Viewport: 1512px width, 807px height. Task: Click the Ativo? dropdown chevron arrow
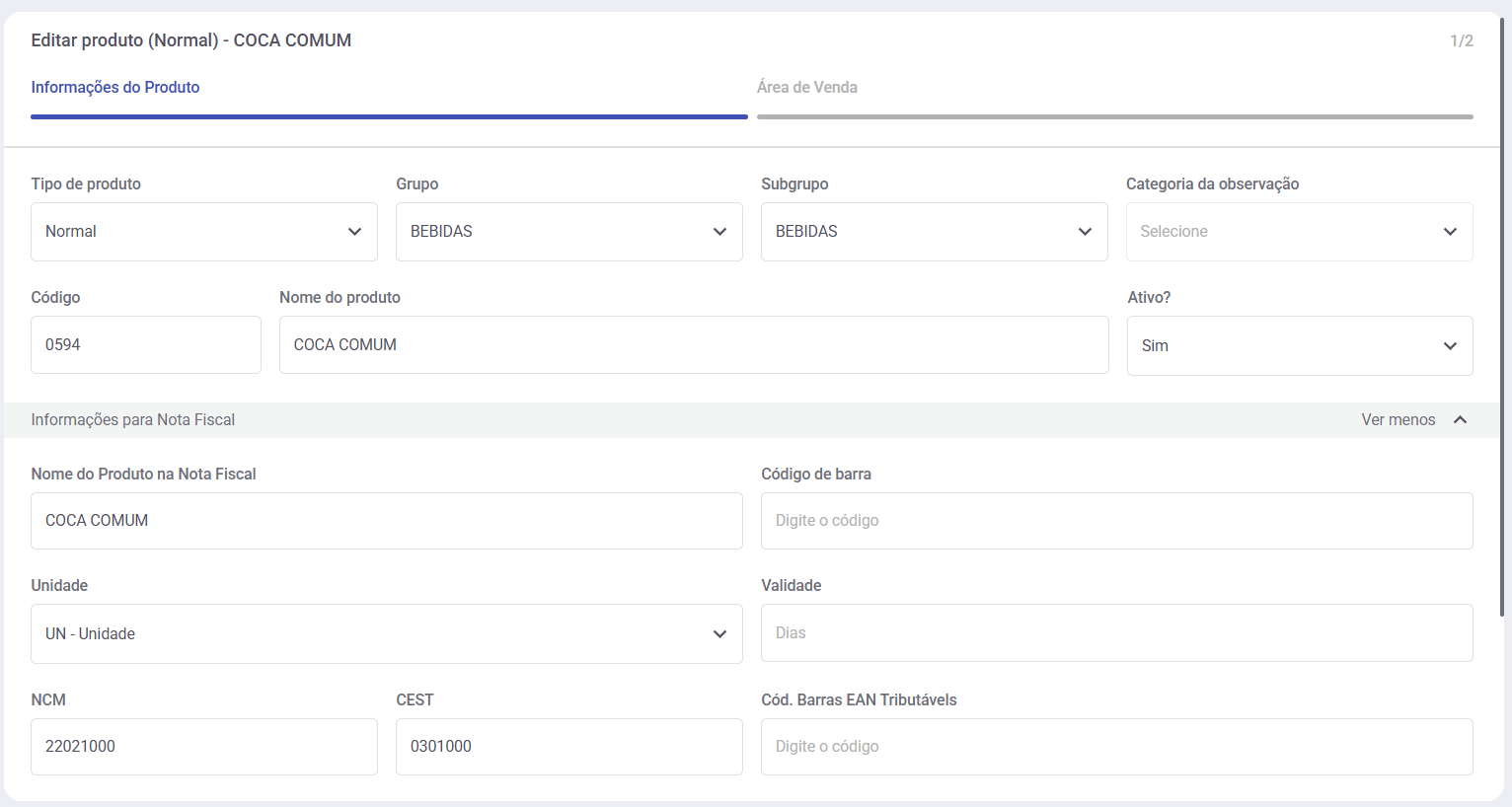(x=1450, y=346)
